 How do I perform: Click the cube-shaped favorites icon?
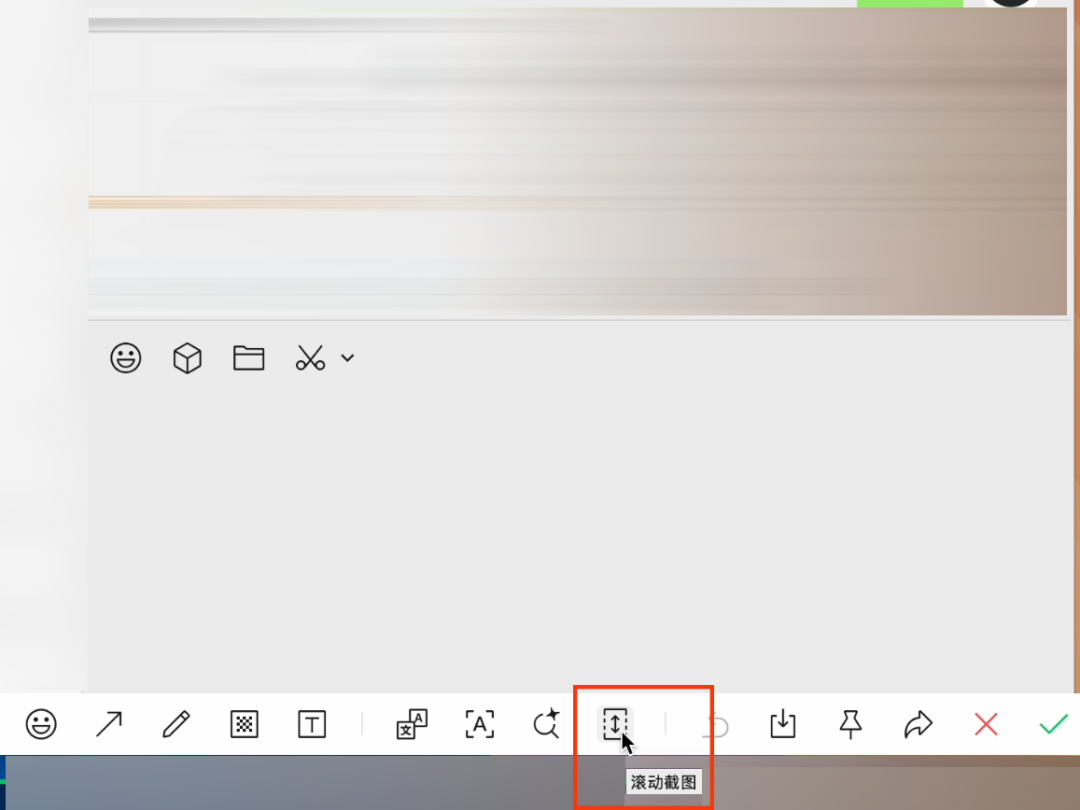(x=187, y=358)
